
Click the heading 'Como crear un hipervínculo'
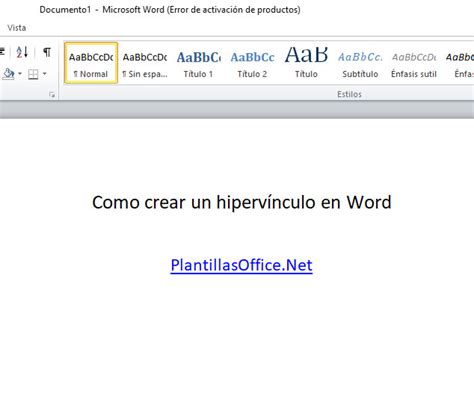click(204, 202)
